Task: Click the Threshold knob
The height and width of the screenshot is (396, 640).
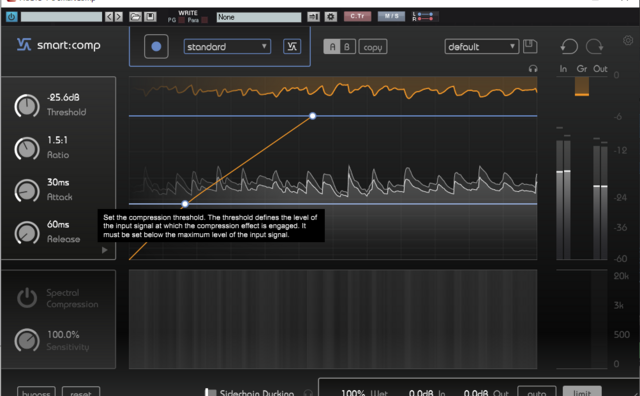Action: (27, 106)
